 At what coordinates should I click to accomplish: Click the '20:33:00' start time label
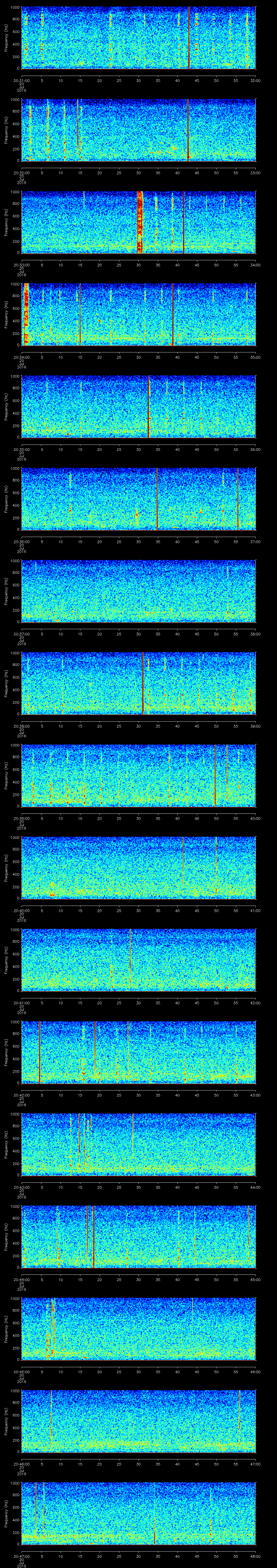21,265
